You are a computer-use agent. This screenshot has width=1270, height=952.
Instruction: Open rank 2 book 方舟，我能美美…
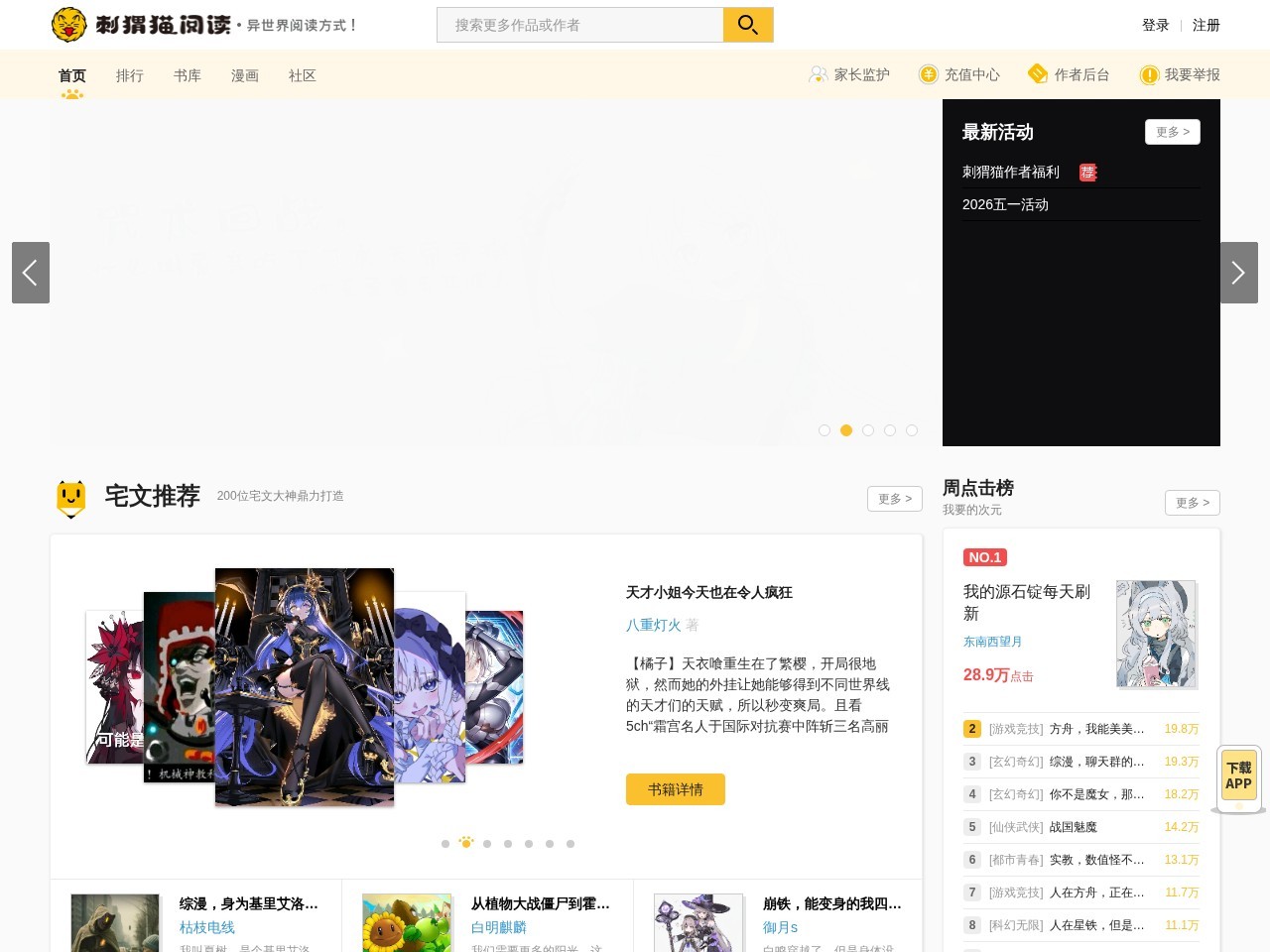pyautogui.click(x=1097, y=729)
